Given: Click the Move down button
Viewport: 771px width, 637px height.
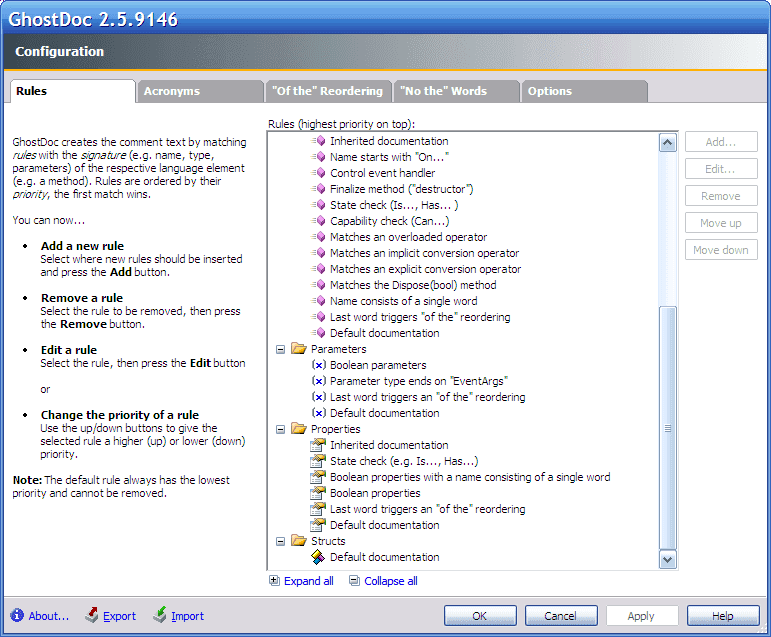Looking at the screenshot, I should [721, 250].
